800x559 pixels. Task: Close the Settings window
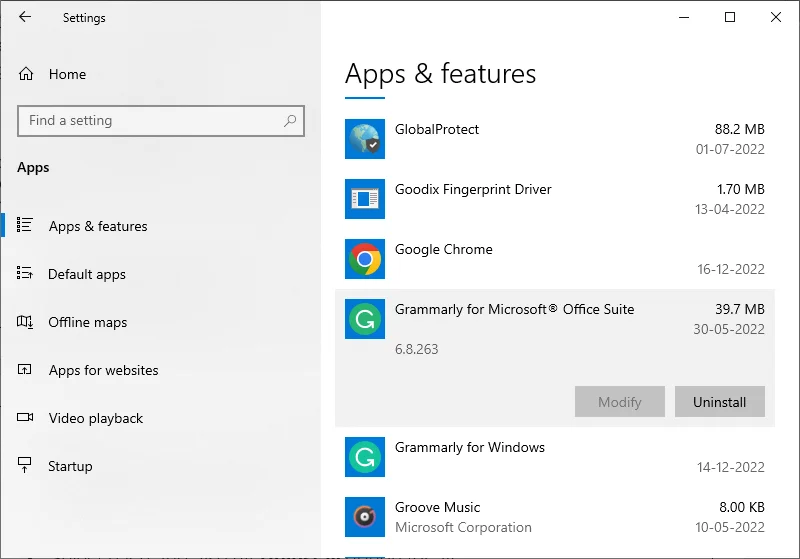click(x=776, y=17)
